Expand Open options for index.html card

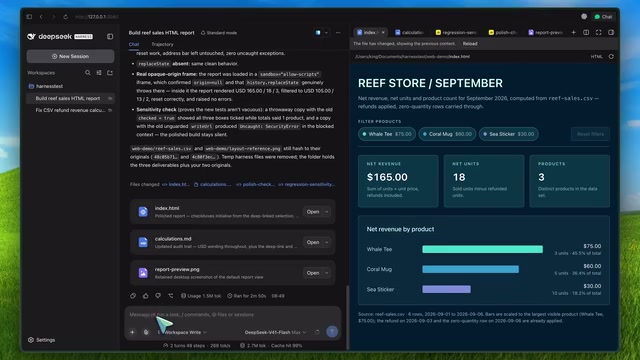tap(327, 212)
